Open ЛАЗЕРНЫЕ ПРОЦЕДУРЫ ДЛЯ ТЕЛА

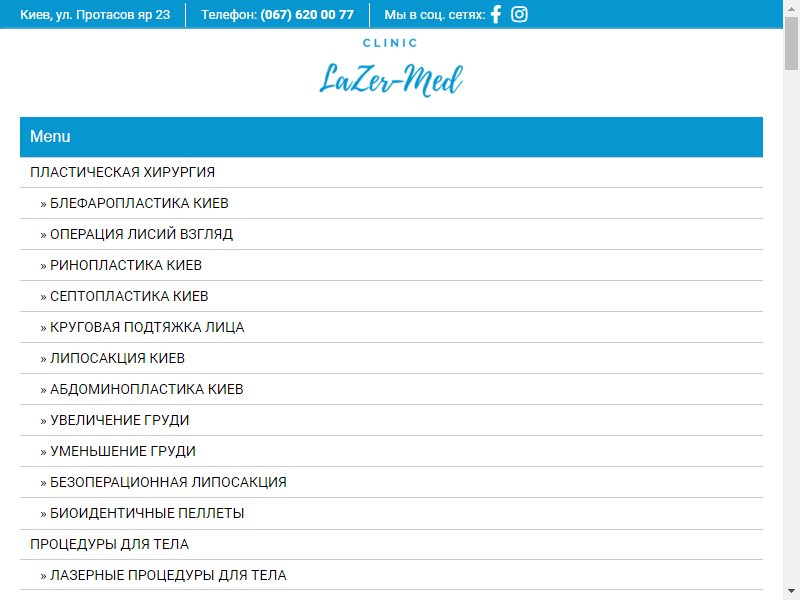coord(391,575)
